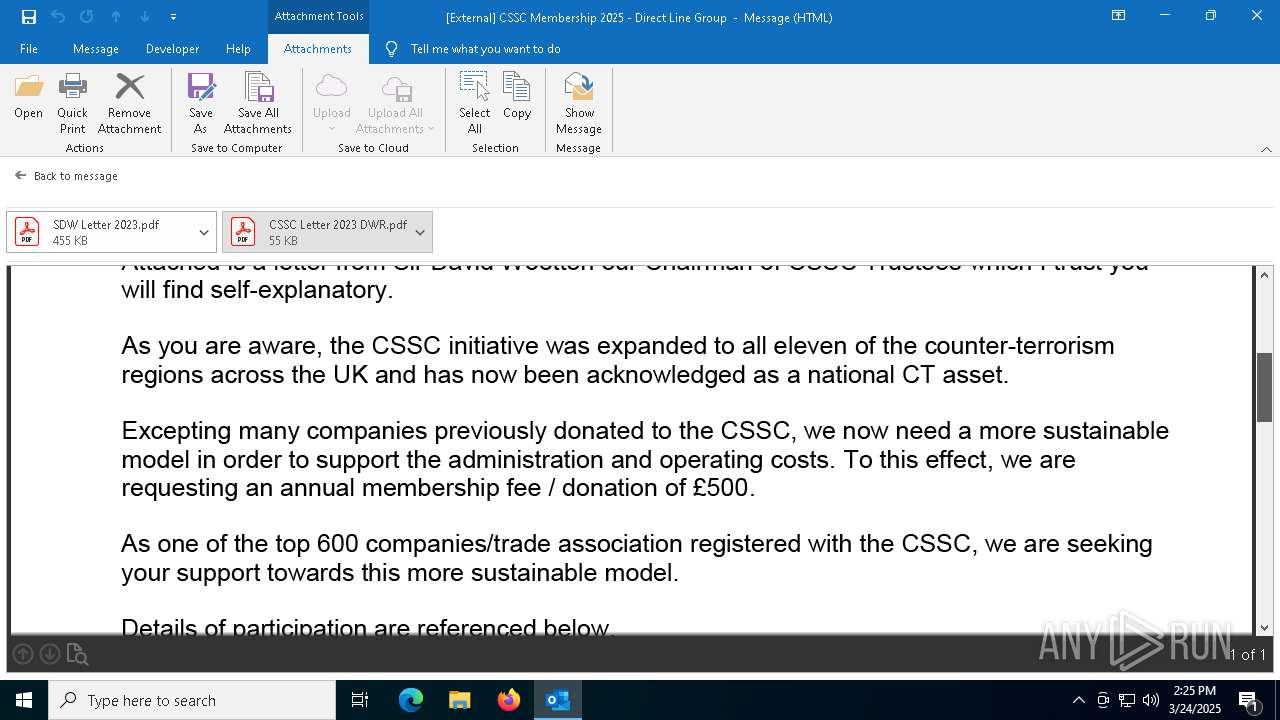Click the '1 of 1' page indicator
This screenshot has height=720, width=1280.
click(1247, 655)
